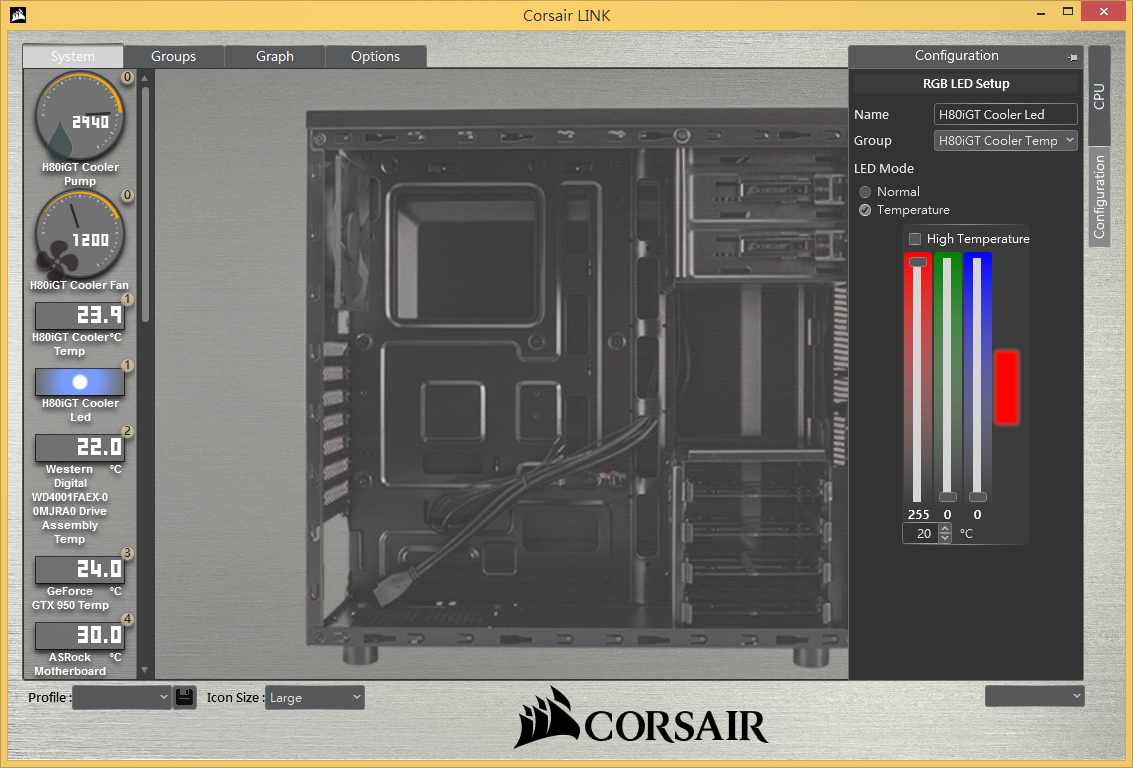Open the Graph tab

[275, 56]
